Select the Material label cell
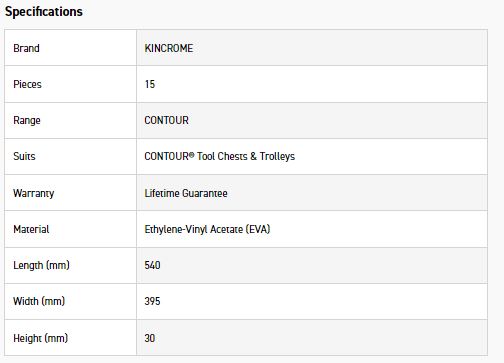 [70, 229]
